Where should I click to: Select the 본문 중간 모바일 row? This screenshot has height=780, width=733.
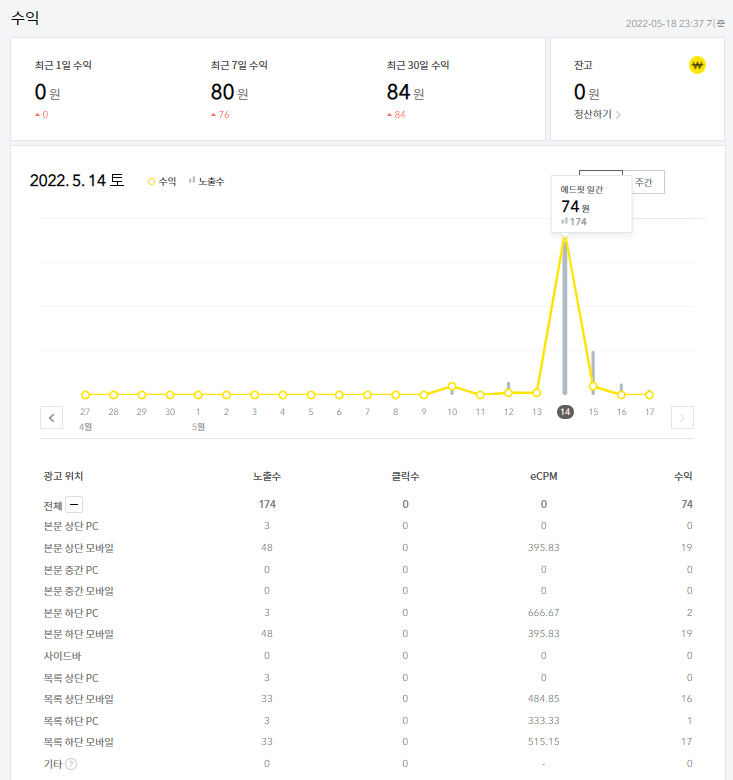(367, 591)
